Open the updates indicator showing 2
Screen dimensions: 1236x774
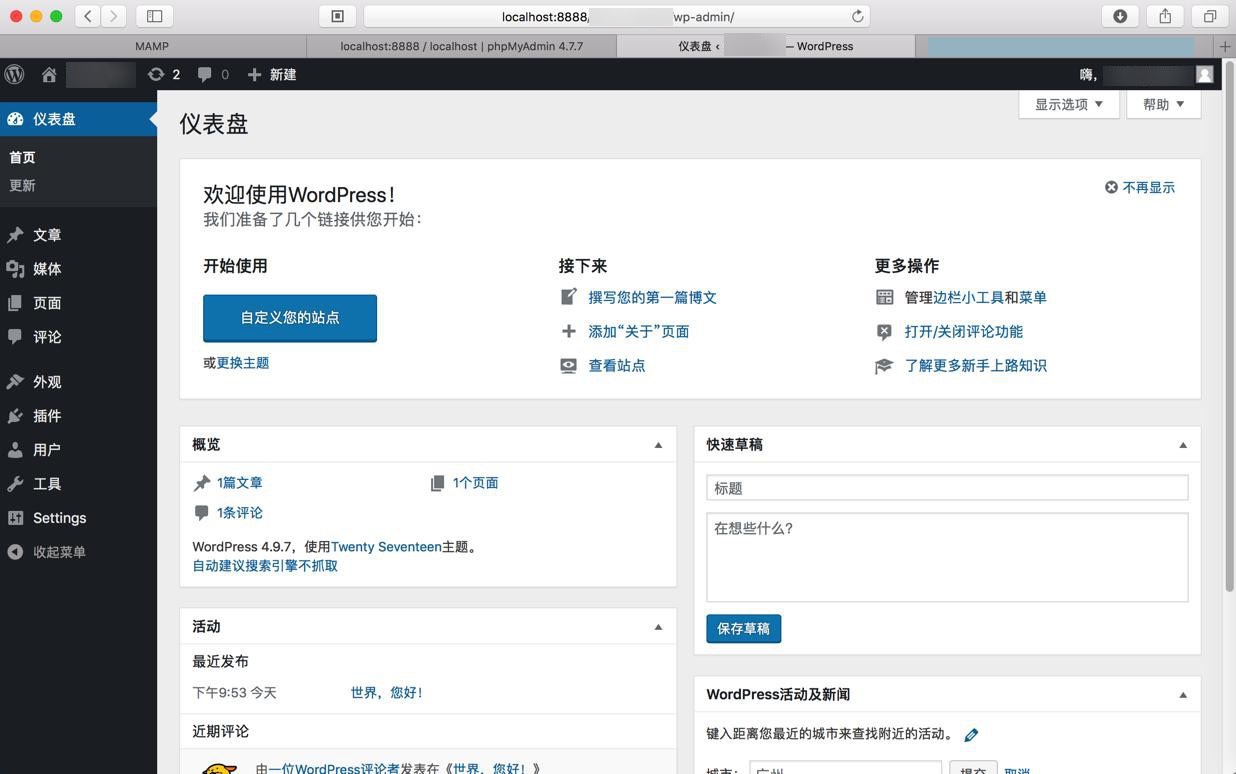[x=164, y=74]
